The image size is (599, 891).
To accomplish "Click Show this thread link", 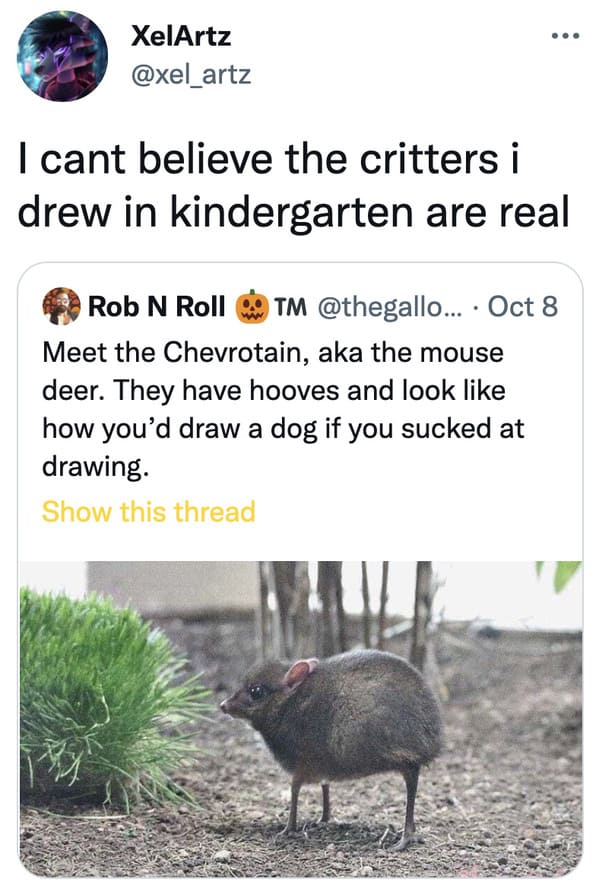I will coord(149,511).
